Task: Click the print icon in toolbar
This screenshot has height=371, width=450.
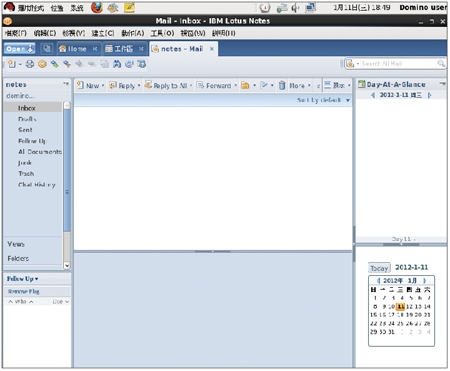Action: [30, 64]
